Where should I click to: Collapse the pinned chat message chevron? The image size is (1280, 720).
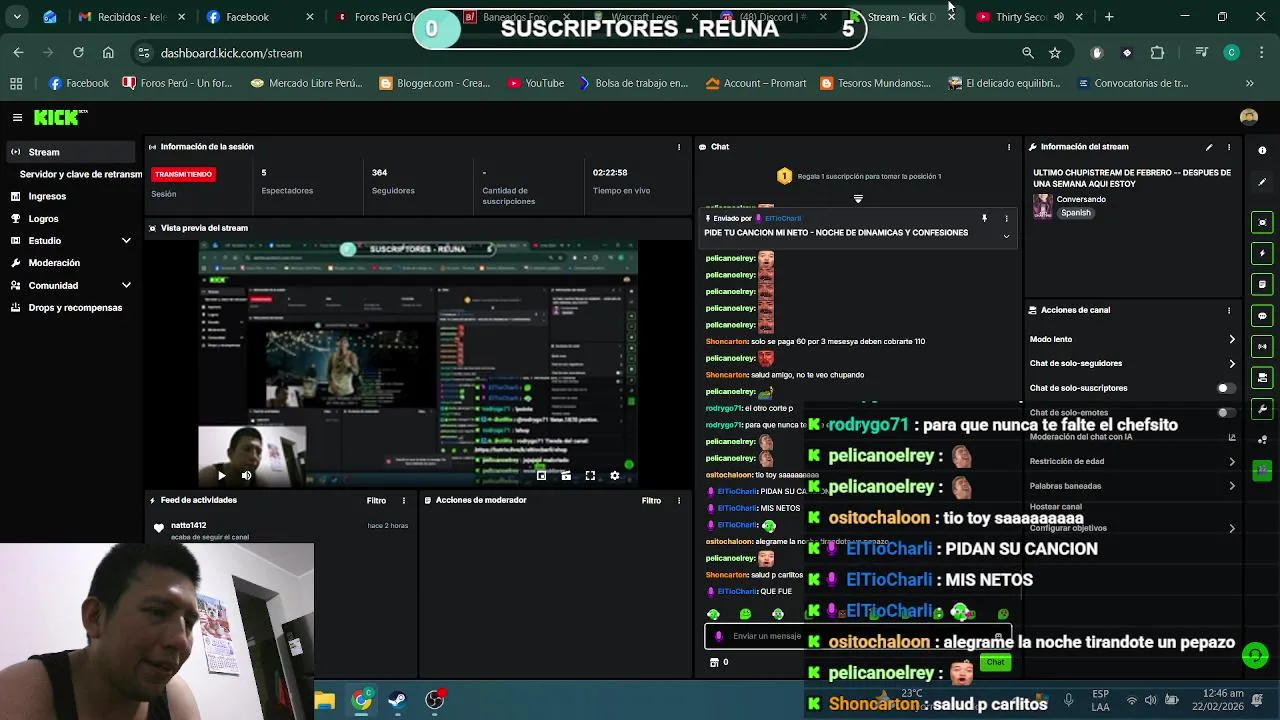click(x=1006, y=236)
